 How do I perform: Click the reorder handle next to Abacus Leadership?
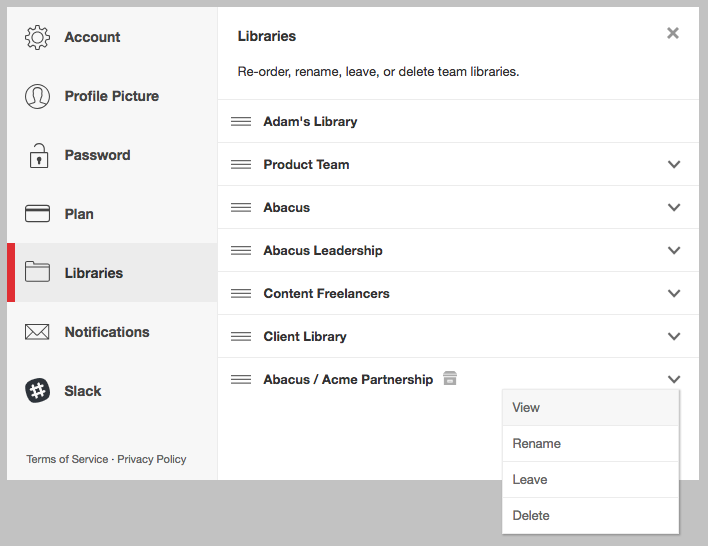(x=241, y=250)
